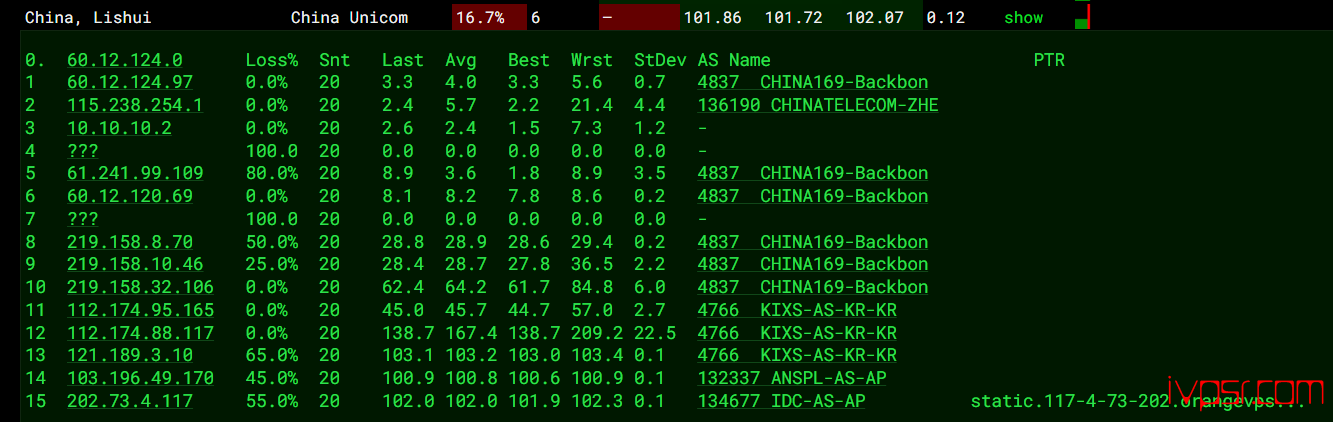Click the 'Loss%' column header
Screen dimensions: 1333x422
coord(272,60)
